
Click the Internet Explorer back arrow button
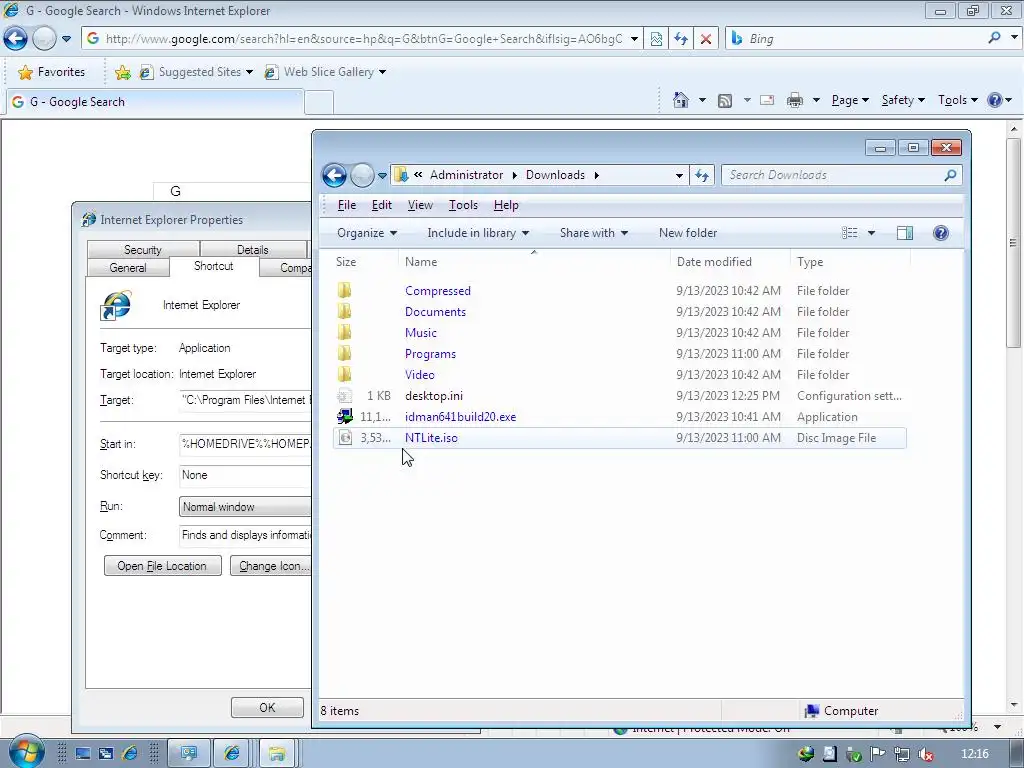click(x=16, y=39)
